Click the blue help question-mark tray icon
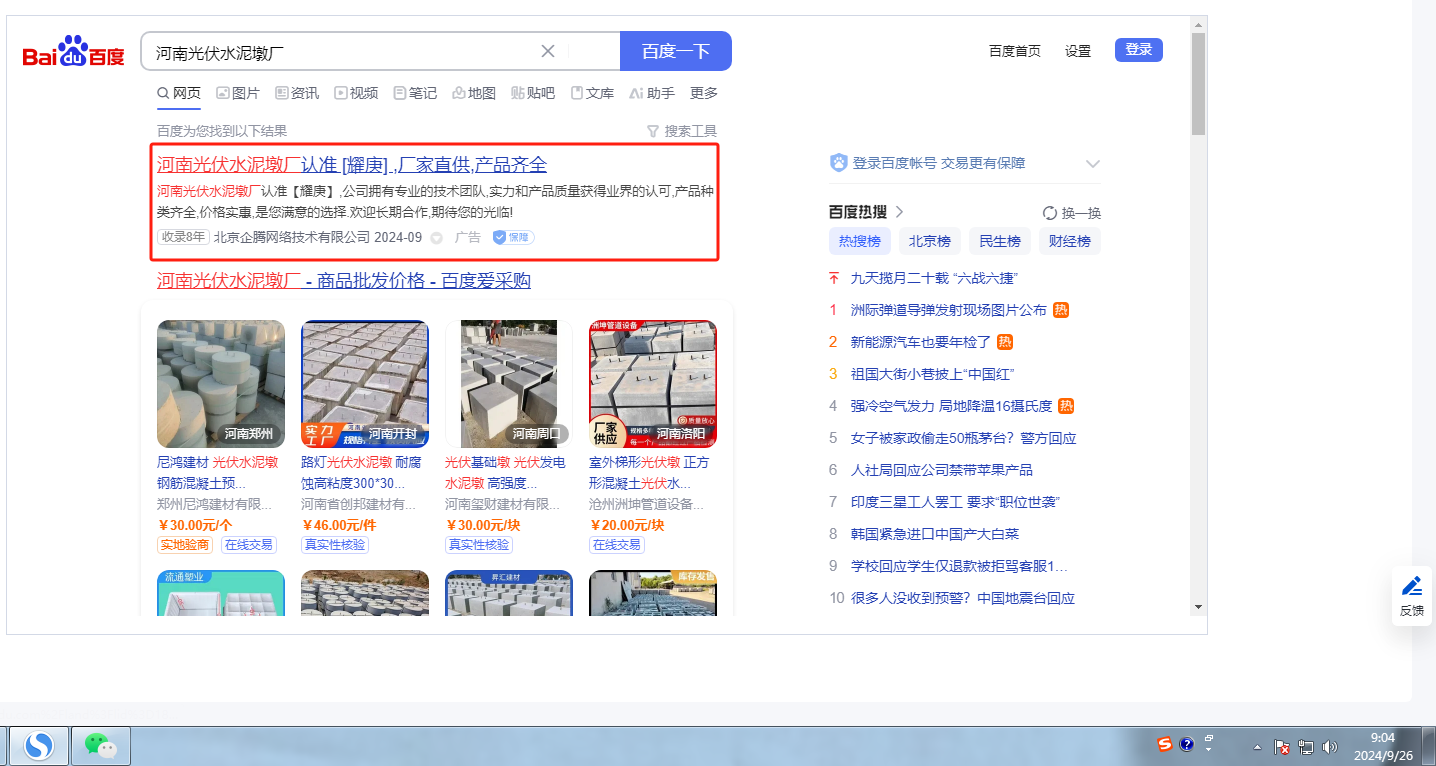This screenshot has height=766, width=1436. click(1187, 744)
